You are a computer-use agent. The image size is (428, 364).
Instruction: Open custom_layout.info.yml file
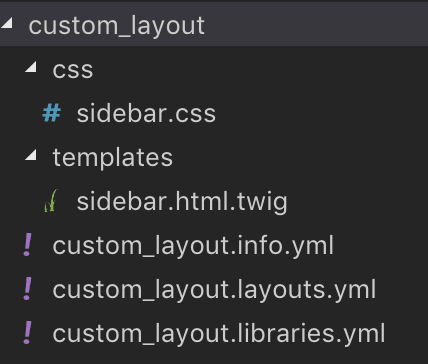(193, 246)
